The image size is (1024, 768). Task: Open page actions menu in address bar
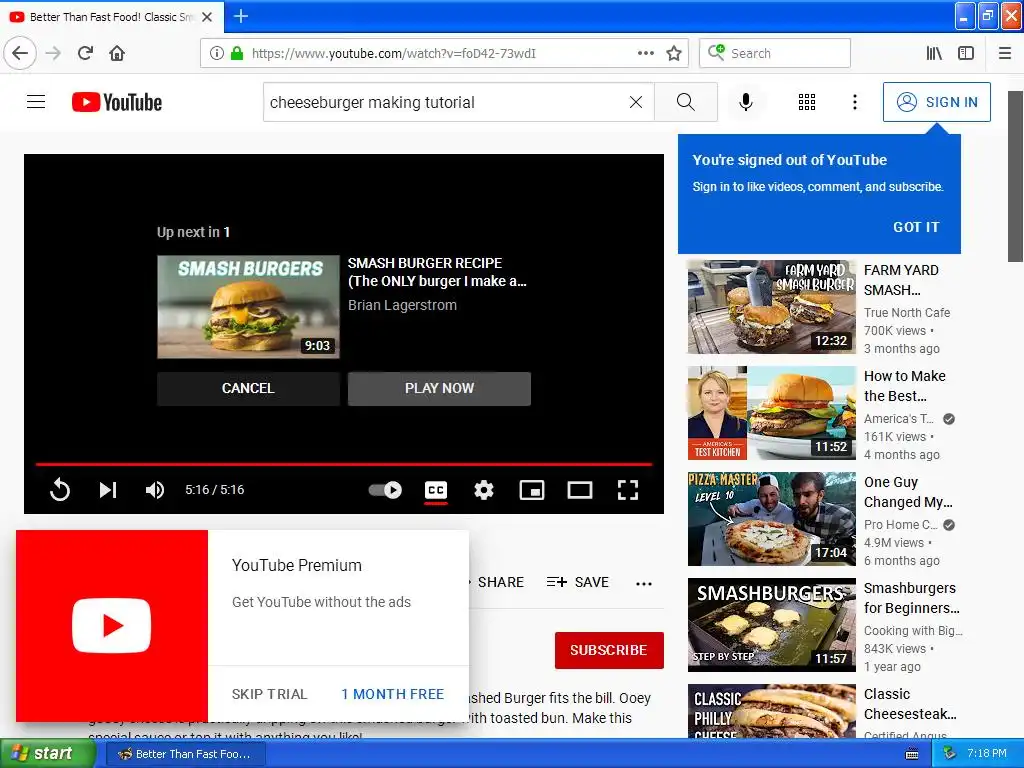click(x=645, y=54)
